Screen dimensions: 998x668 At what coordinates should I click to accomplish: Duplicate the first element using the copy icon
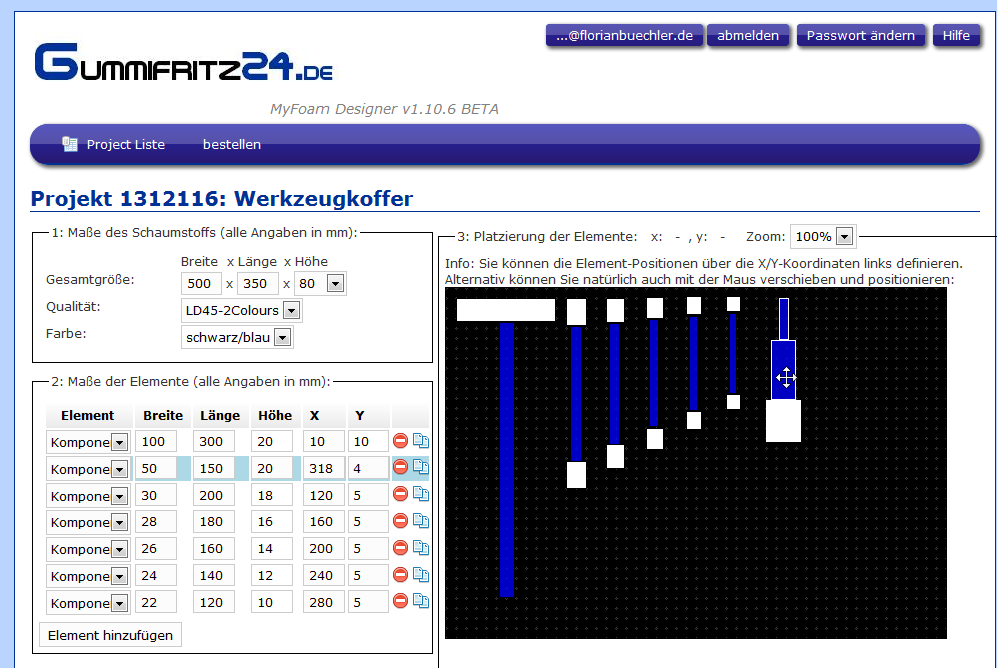[420, 440]
